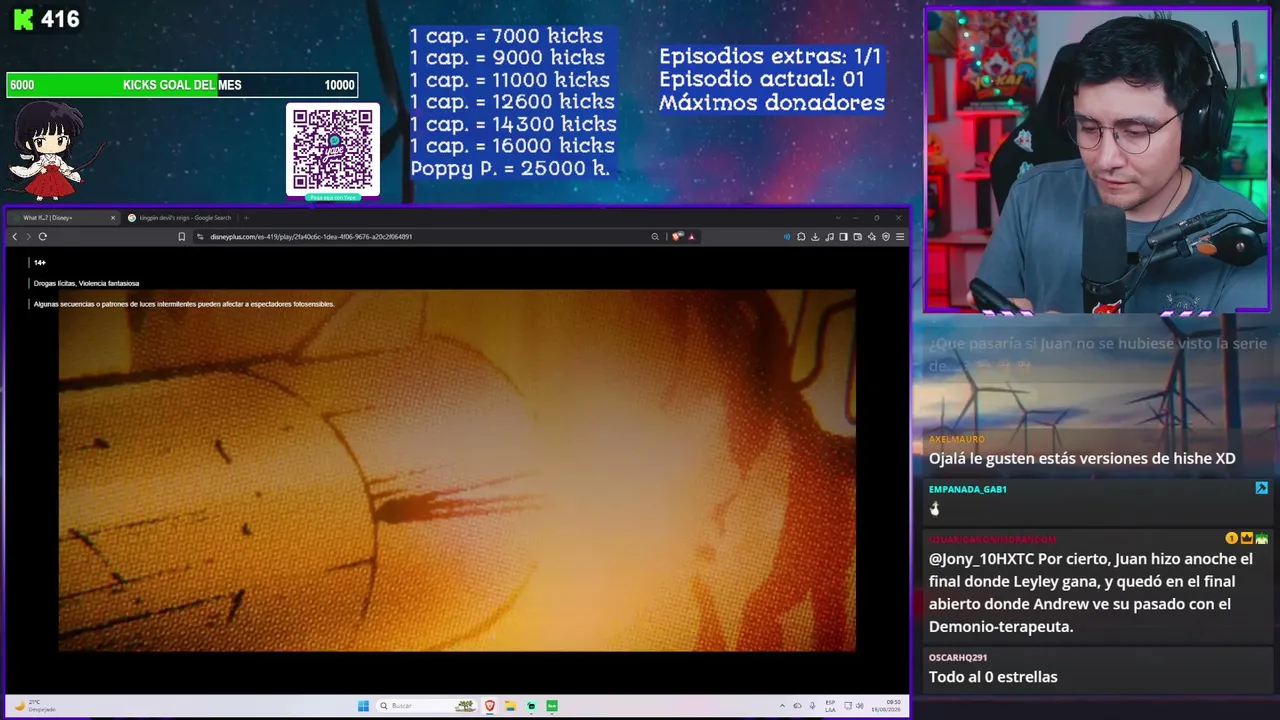Open the Brave VPN shield icon
The width and height of the screenshot is (1280, 720).
(886, 237)
